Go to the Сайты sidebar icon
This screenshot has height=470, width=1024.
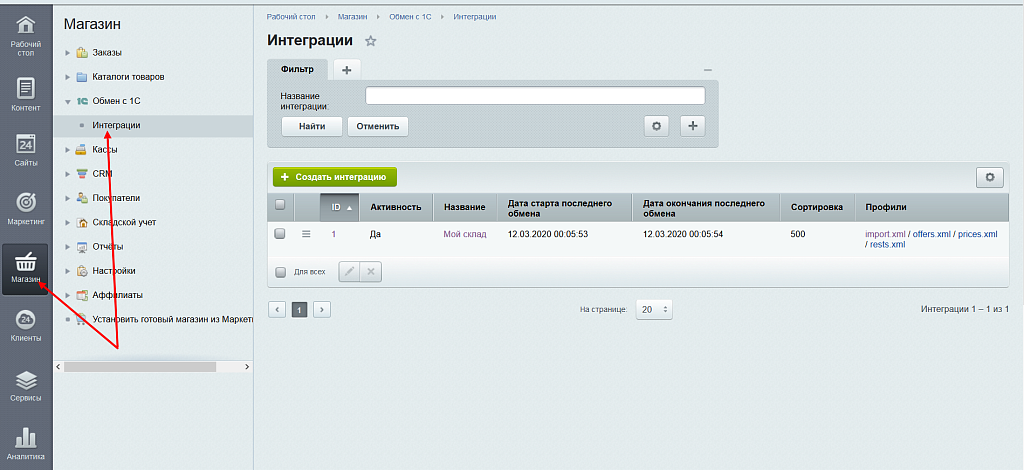click(26, 149)
